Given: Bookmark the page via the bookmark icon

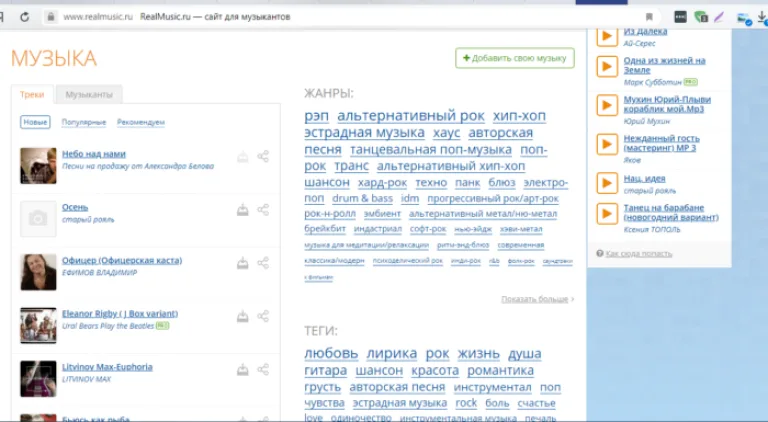Looking at the screenshot, I should [649, 17].
